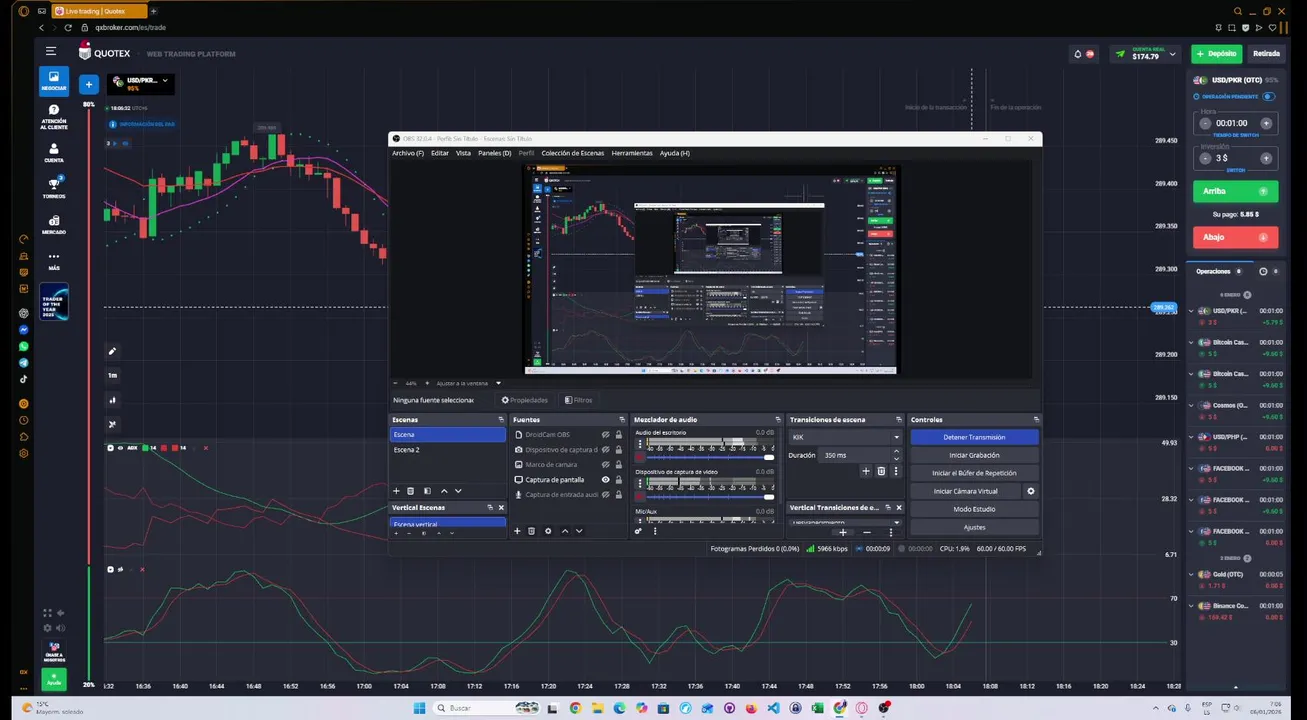
Task: Open Ajustes in OBS Controles
Action: coord(974,527)
